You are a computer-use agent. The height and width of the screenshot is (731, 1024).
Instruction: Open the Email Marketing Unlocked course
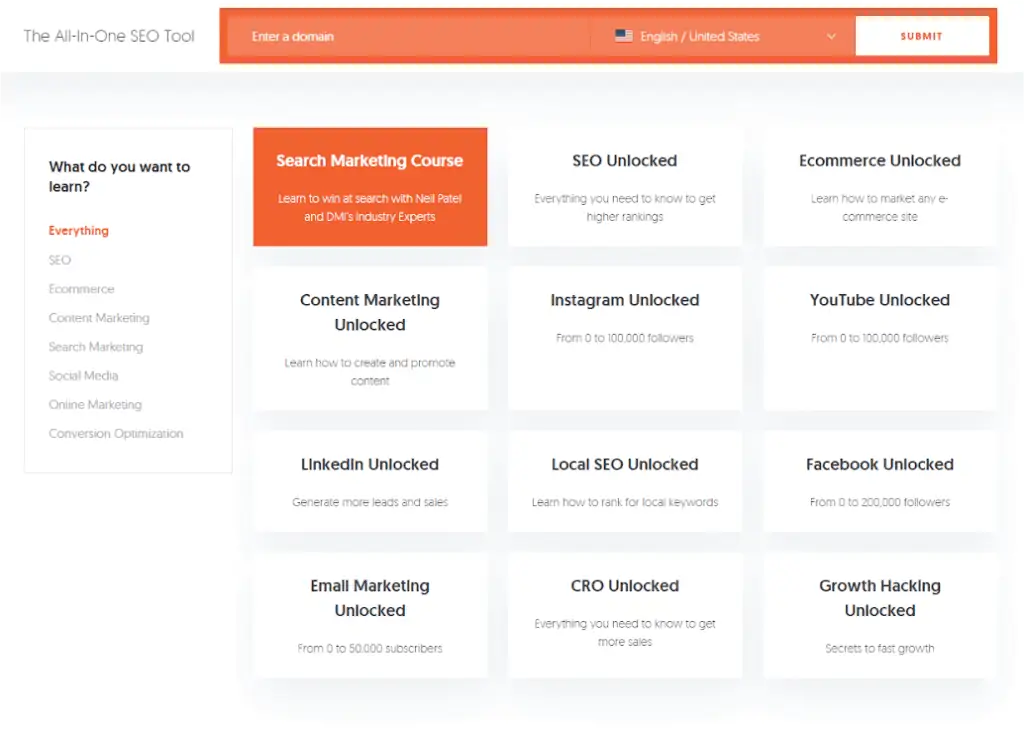370,613
